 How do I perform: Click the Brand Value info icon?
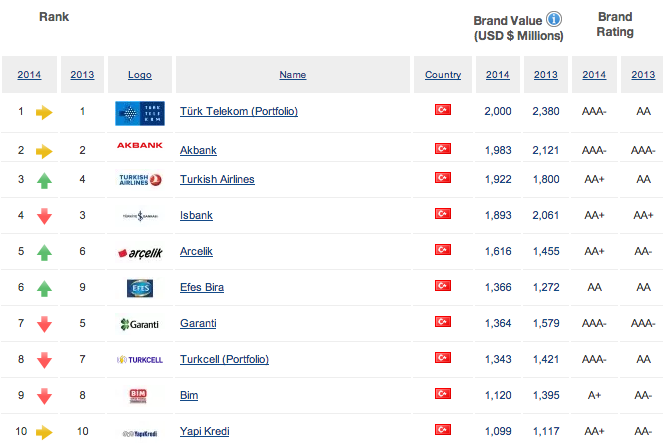554,19
